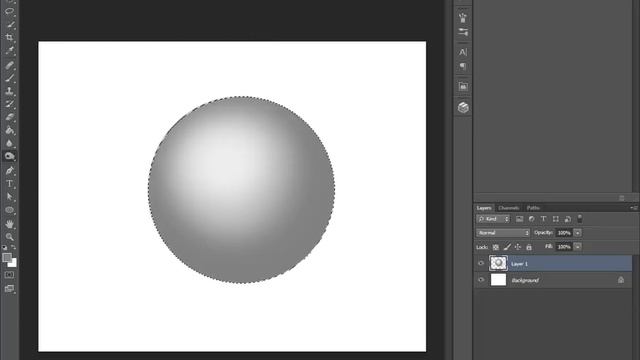This screenshot has height=360, width=640.
Task: Hide the Background layer eye icon
Action: coord(481,280)
